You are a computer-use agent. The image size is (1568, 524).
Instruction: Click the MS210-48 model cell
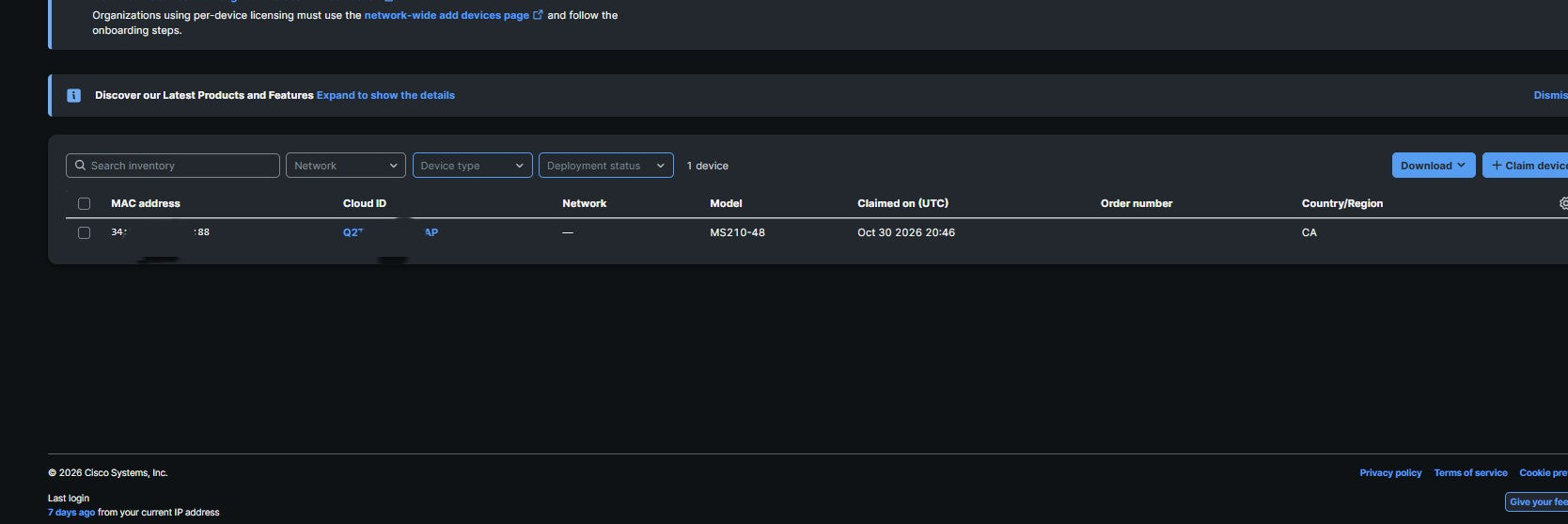click(x=737, y=232)
